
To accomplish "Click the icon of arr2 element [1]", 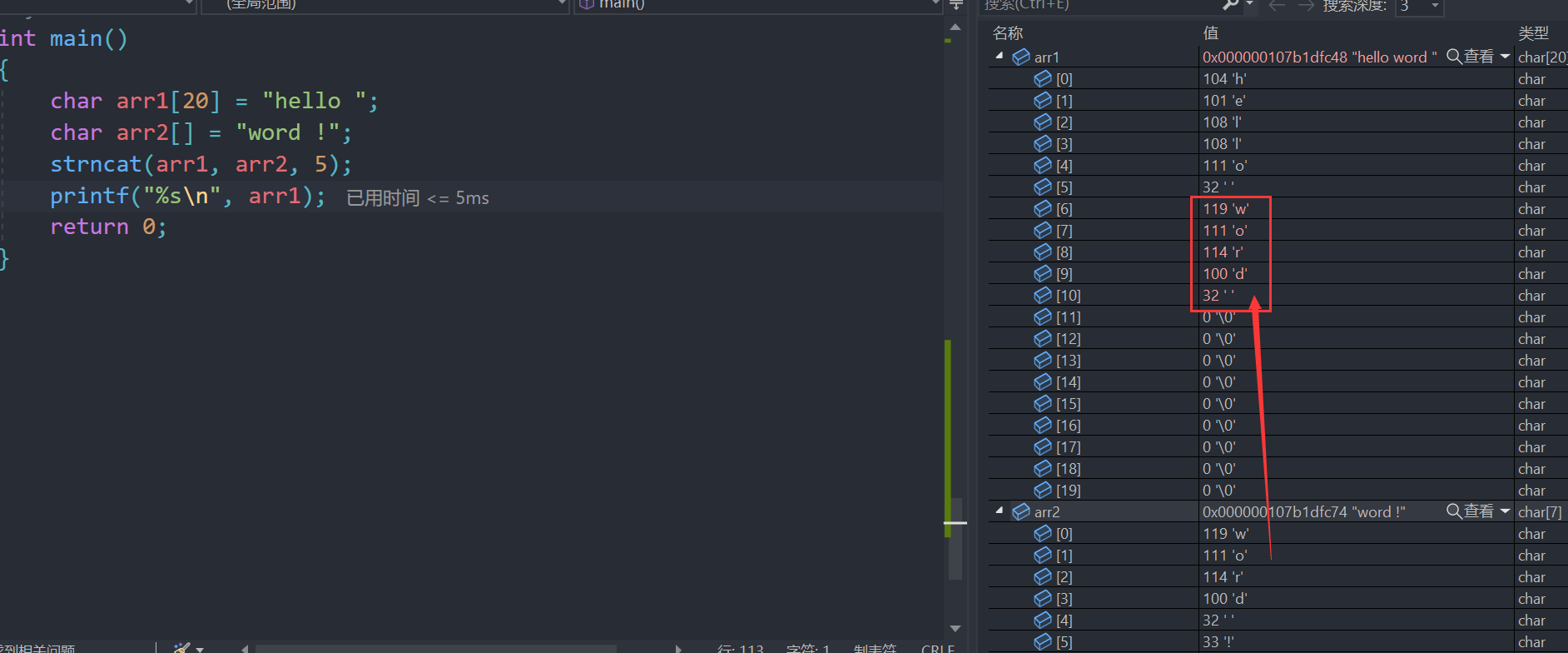I will point(1043,555).
